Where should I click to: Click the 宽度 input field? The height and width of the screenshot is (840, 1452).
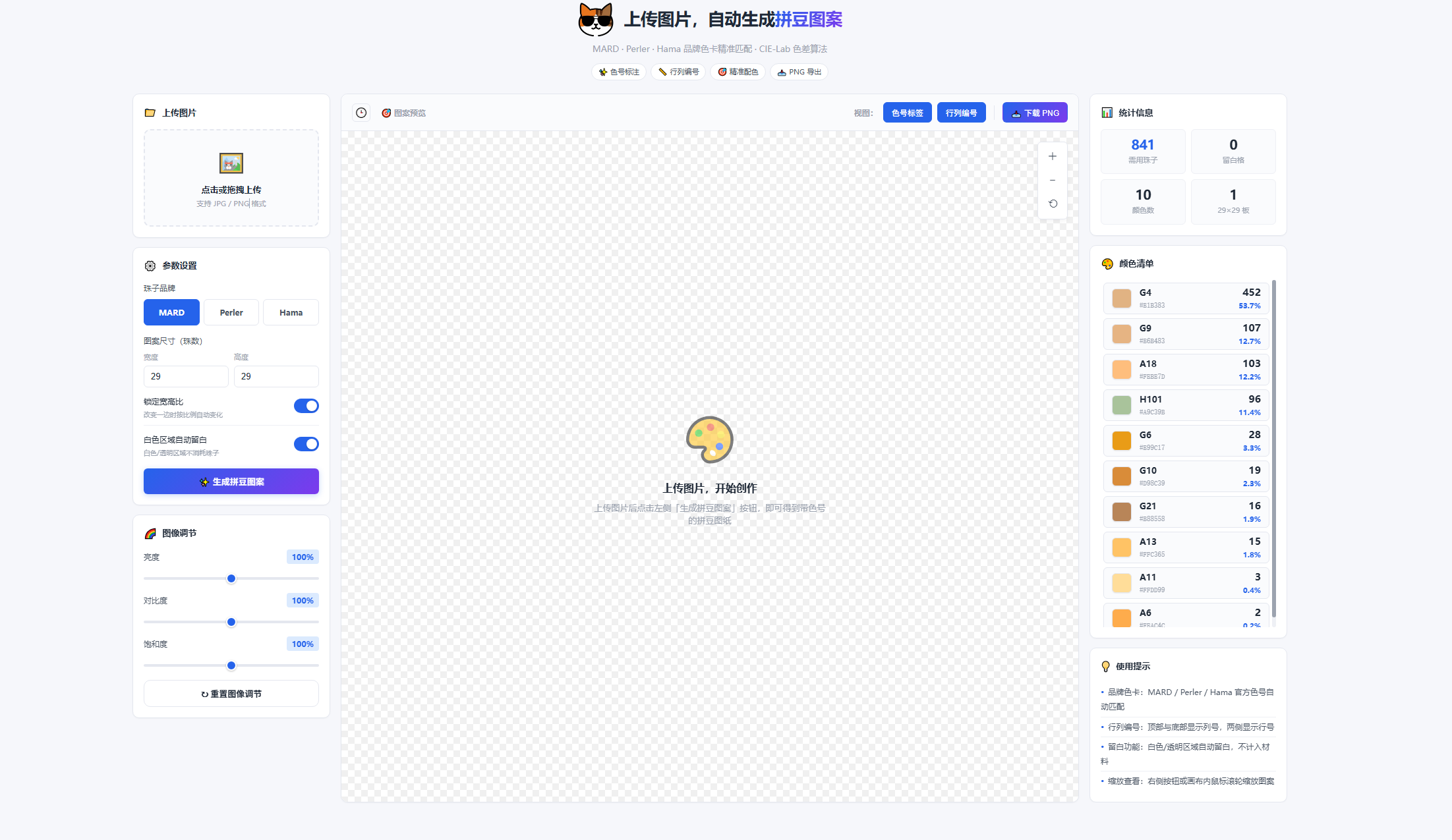[x=186, y=376]
